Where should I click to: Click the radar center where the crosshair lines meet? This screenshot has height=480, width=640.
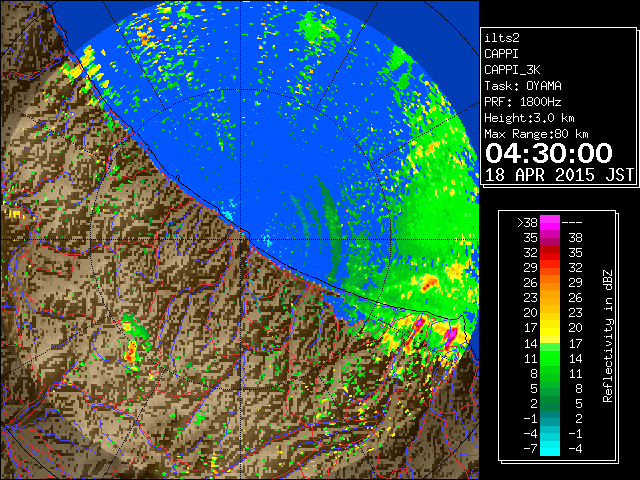point(240,240)
